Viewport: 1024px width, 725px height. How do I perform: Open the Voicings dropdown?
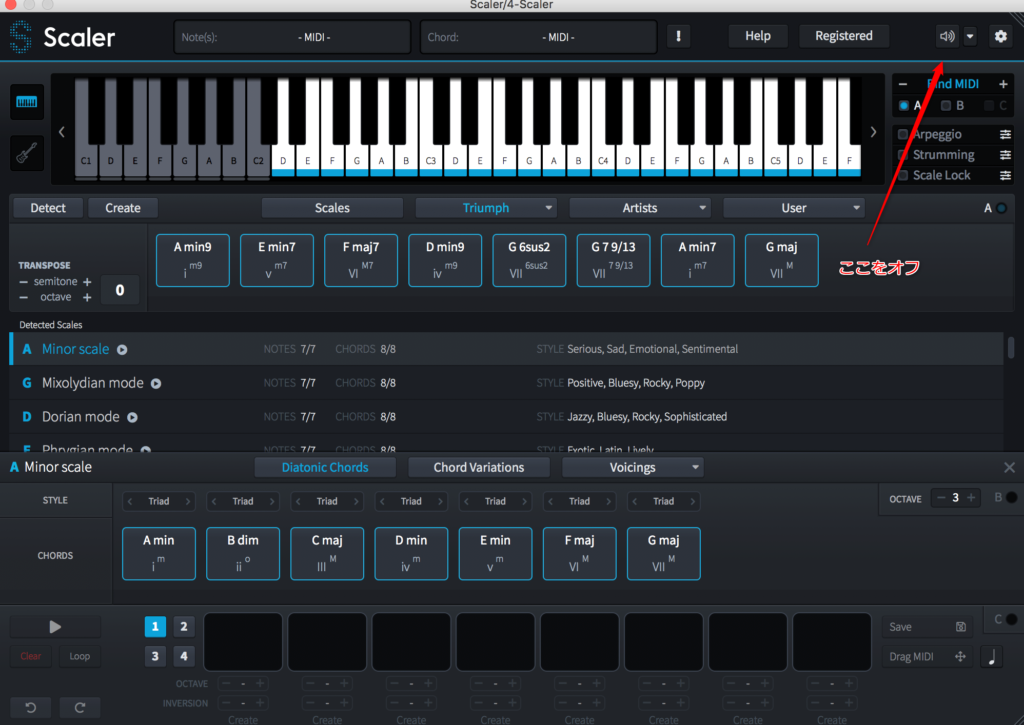633,467
